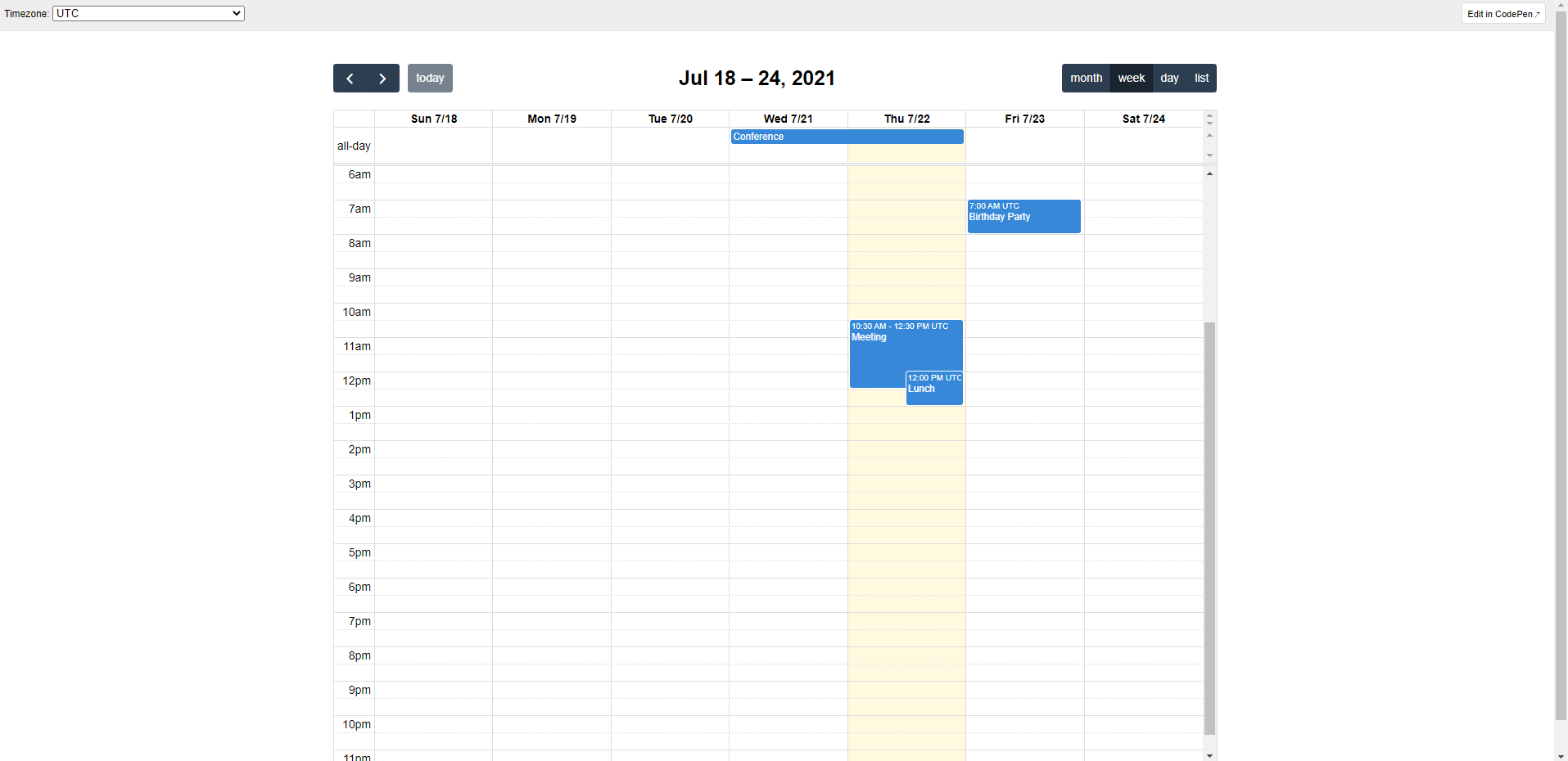Expand the timezone combo box arrow
The width and height of the screenshot is (1568, 761).
236,13
